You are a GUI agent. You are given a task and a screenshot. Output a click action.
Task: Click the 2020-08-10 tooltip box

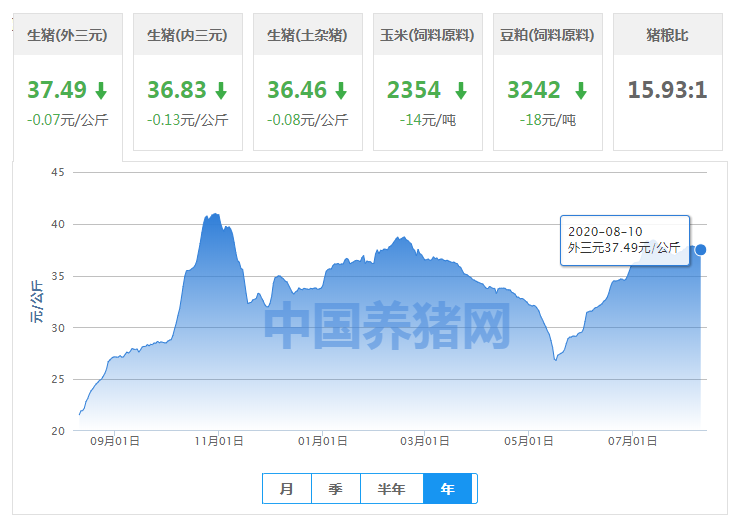pos(625,240)
